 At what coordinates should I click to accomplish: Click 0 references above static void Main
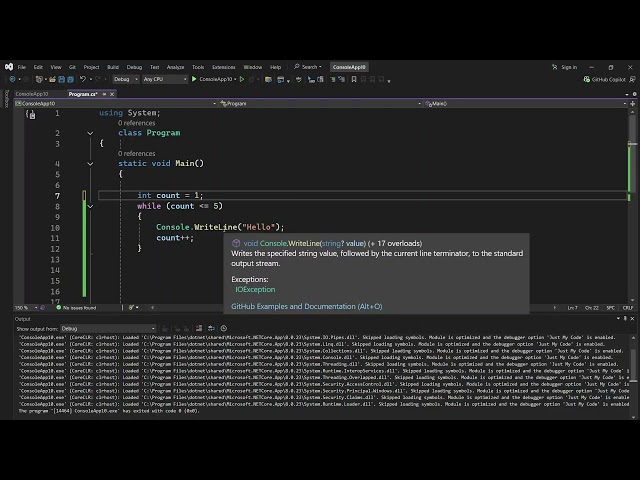tap(136, 153)
